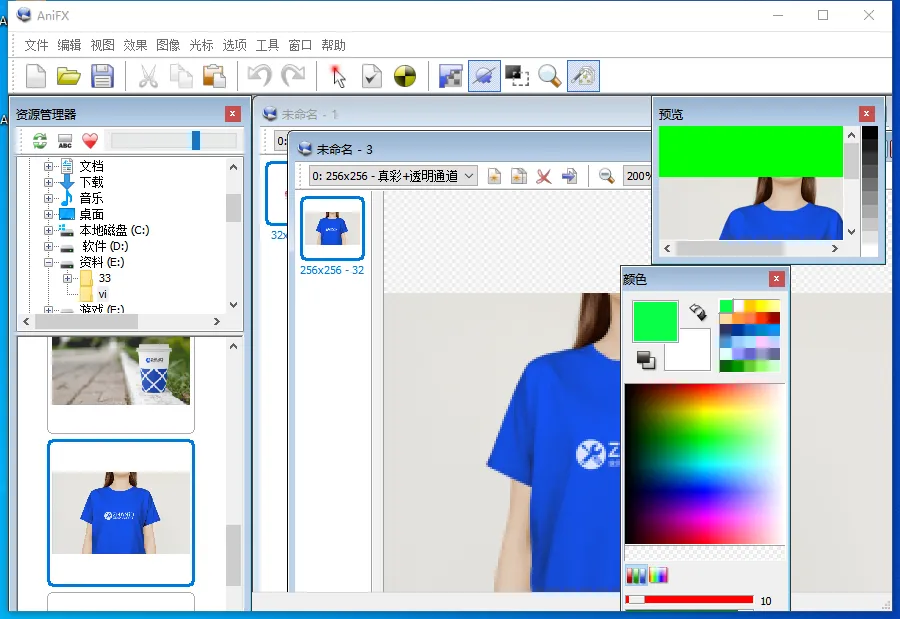Save the file using the floppy disk icon
This screenshot has height=619, width=900.
pos(102,76)
